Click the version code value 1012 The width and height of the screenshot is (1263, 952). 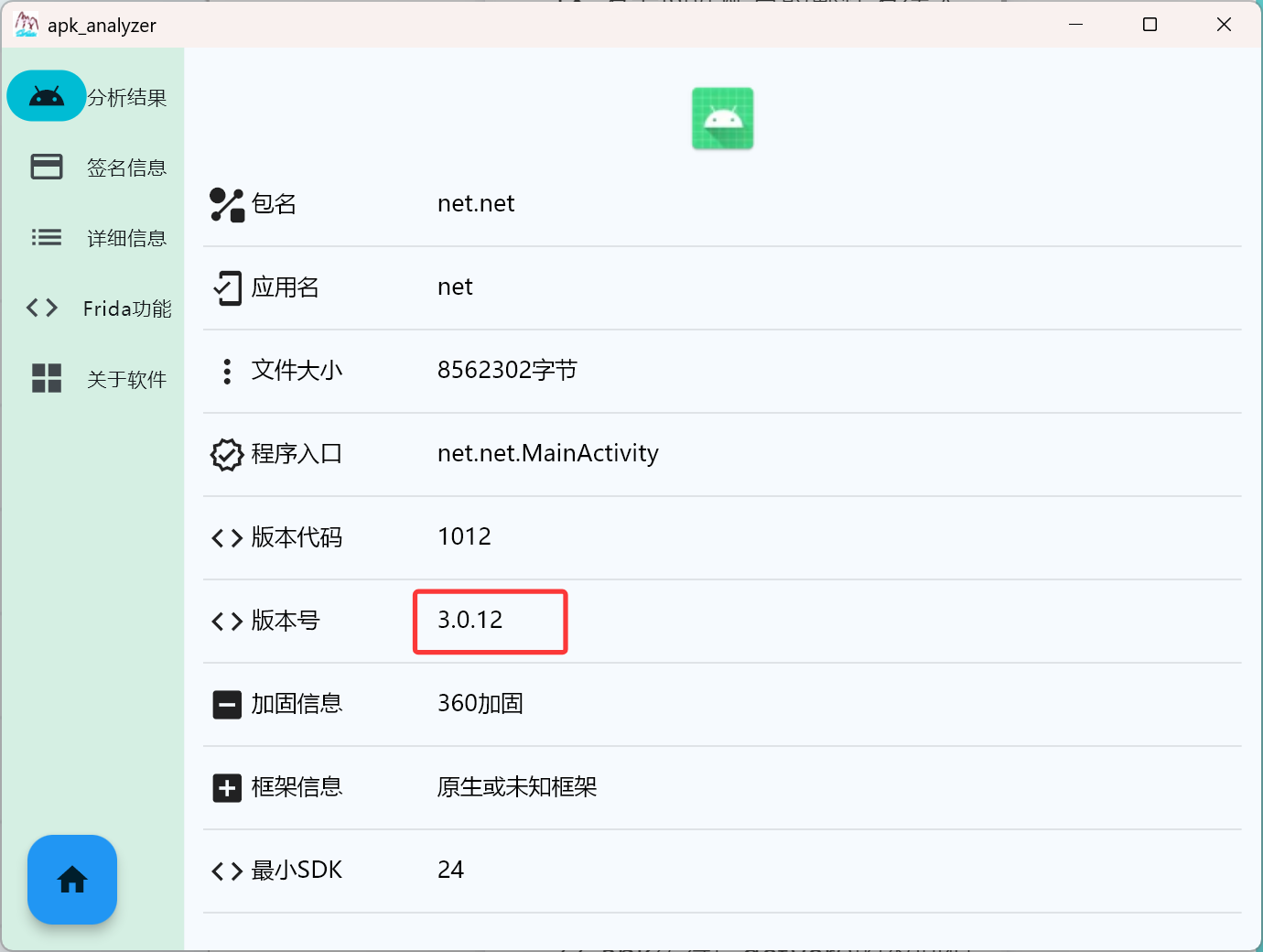pos(464,536)
